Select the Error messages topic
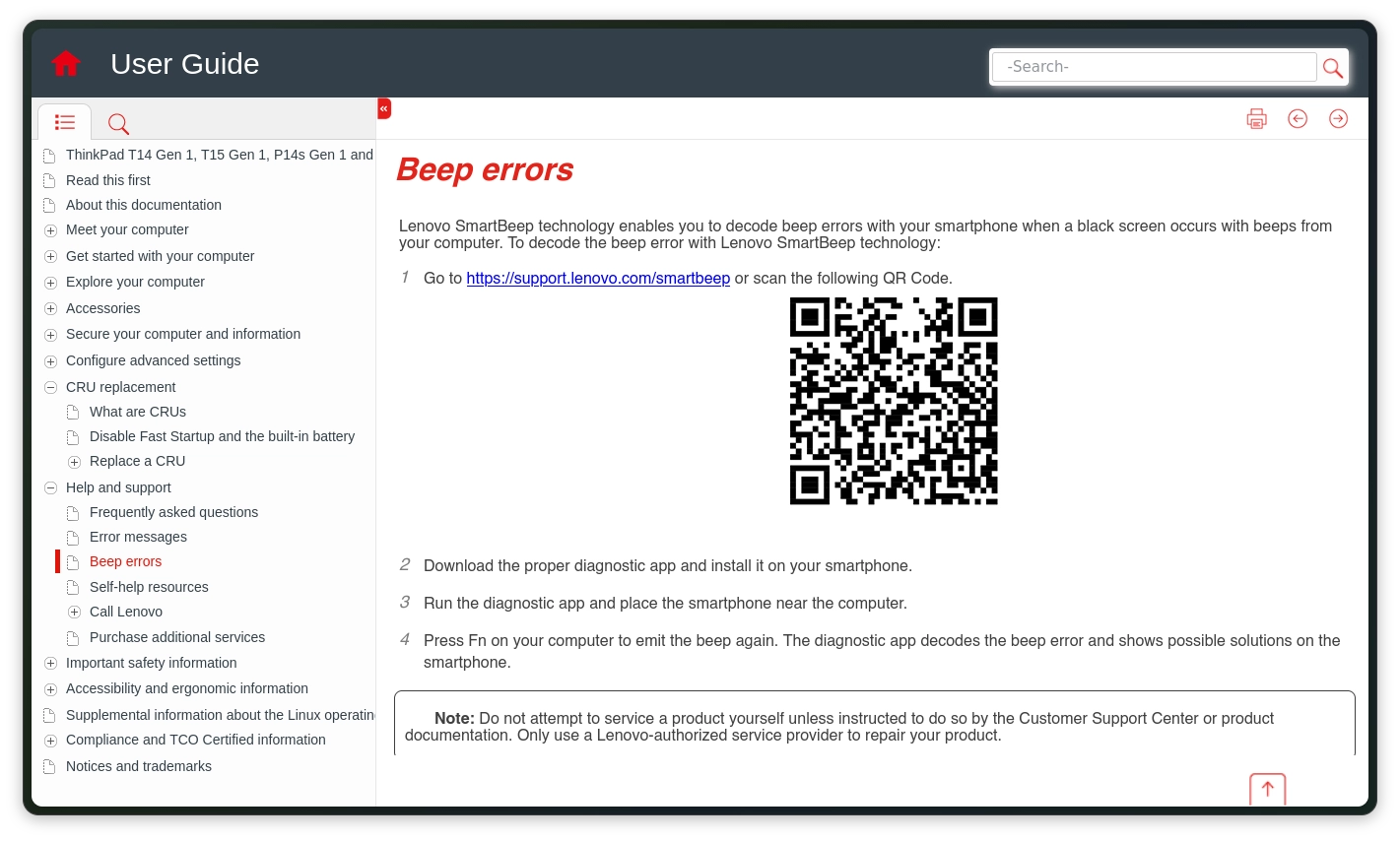 click(x=138, y=537)
